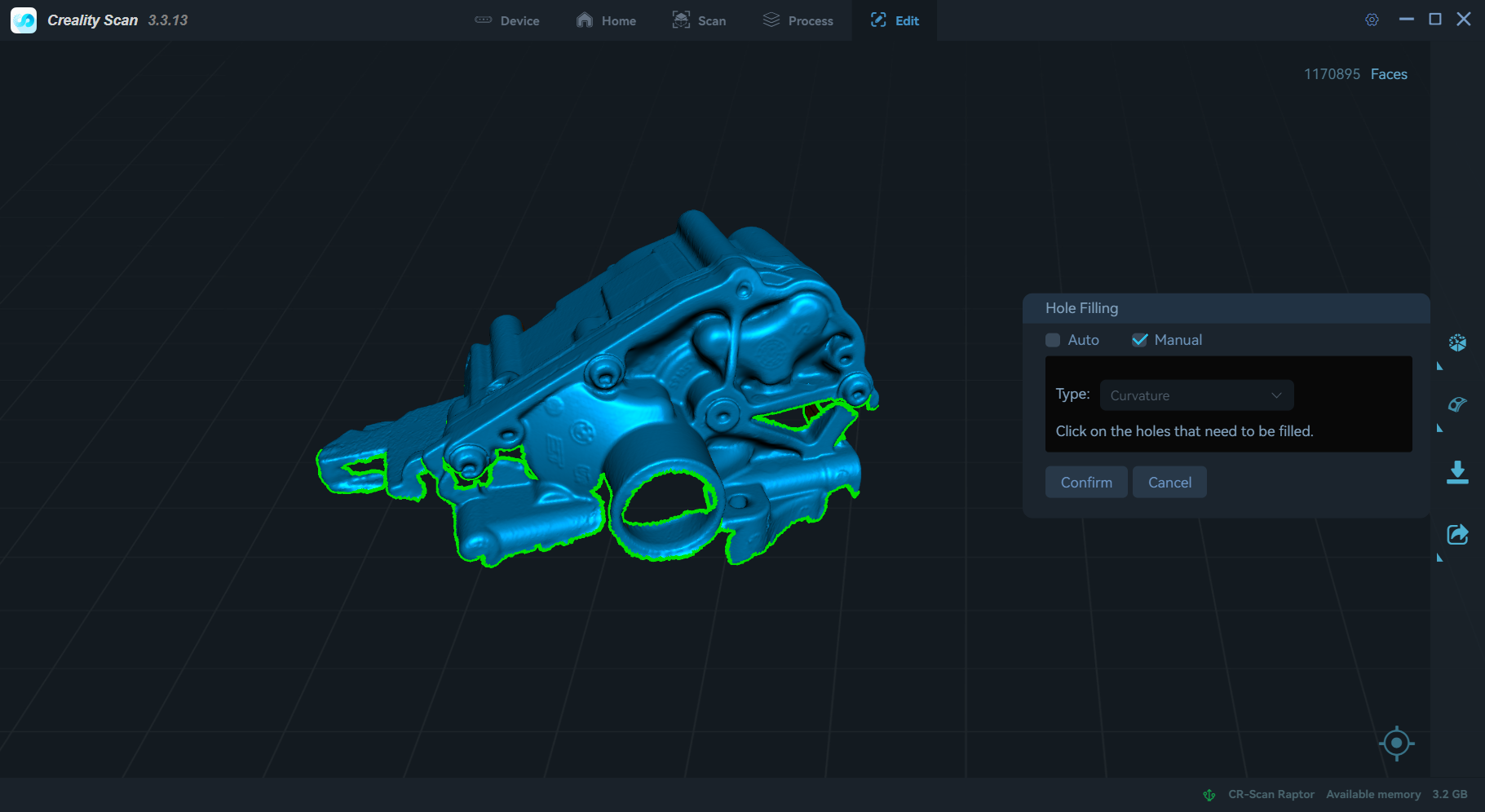The width and height of the screenshot is (1485, 812).
Task: Click the 1170895 Faces count
Action: point(1355,74)
